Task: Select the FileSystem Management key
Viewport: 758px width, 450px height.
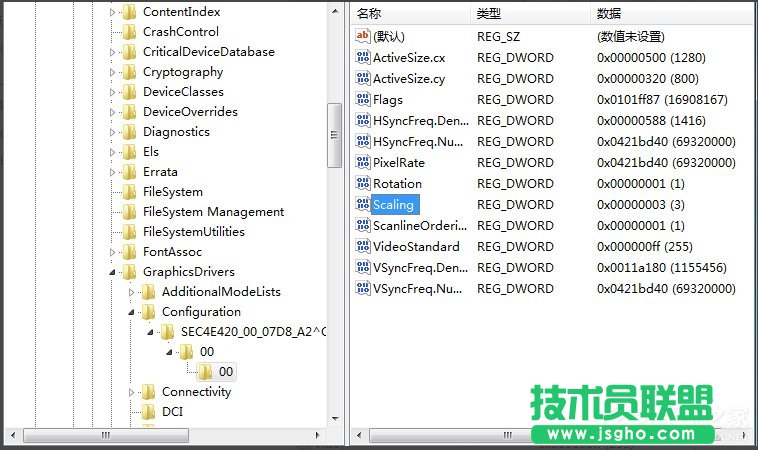Action: point(213,212)
